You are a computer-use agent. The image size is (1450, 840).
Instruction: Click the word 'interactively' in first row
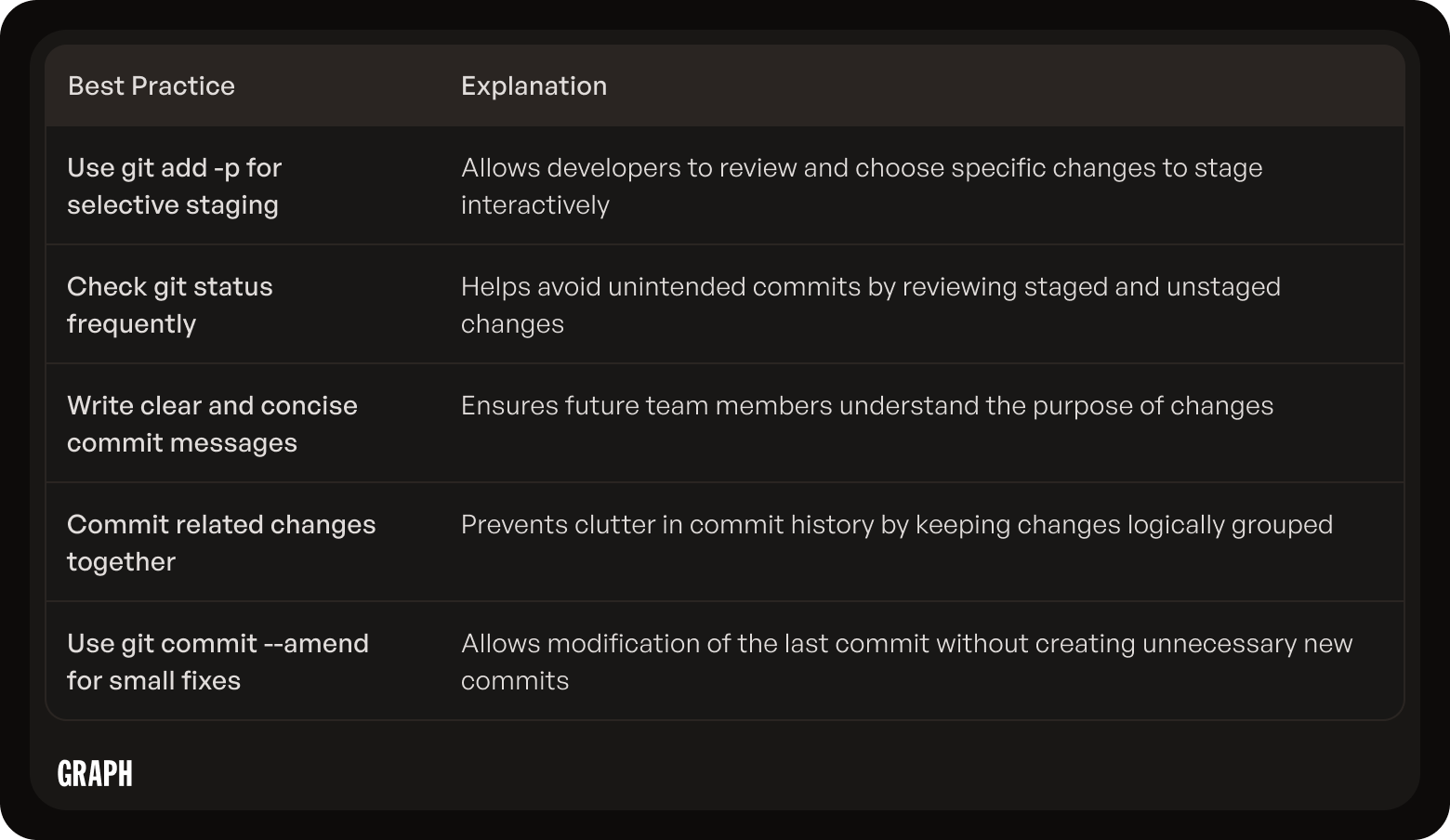tap(535, 205)
